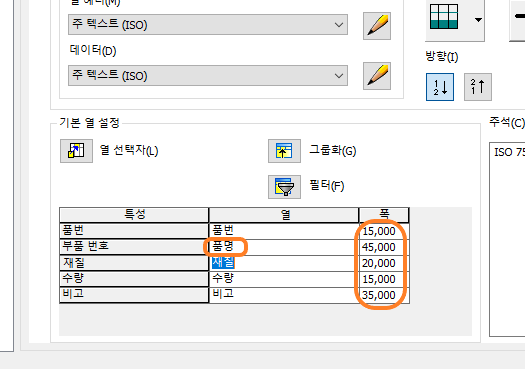Open the table heading placement dropdown arrow
The height and width of the screenshot is (369, 525).
pyautogui.click(x=478, y=20)
